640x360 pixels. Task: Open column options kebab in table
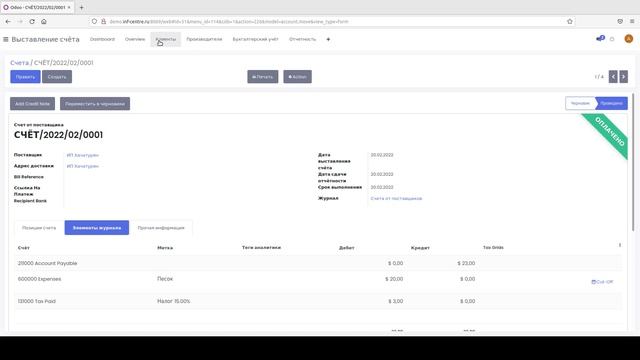pyautogui.click(x=620, y=245)
